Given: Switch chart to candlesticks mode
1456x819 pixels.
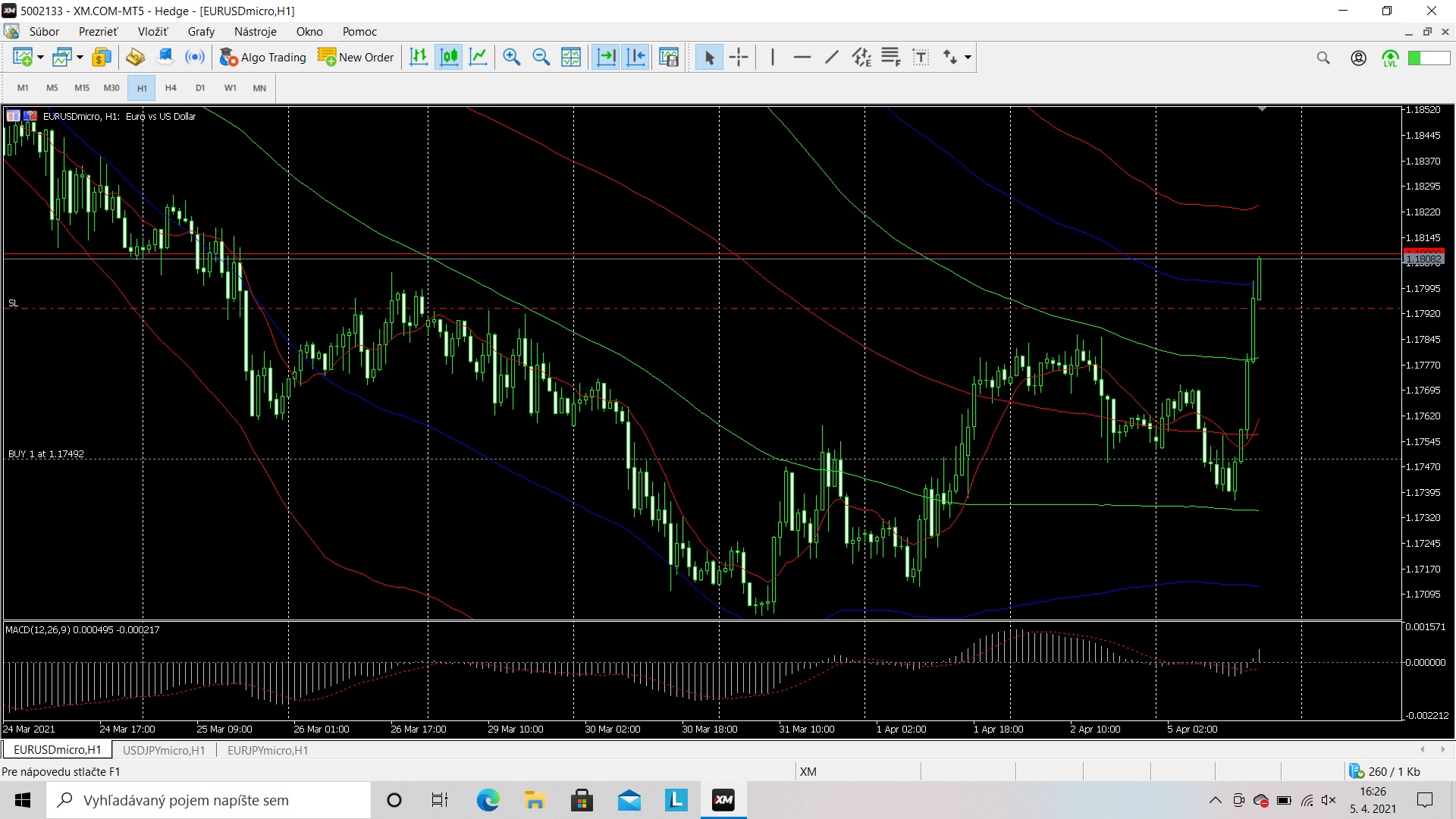Looking at the screenshot, I should (x=449, y=57).
